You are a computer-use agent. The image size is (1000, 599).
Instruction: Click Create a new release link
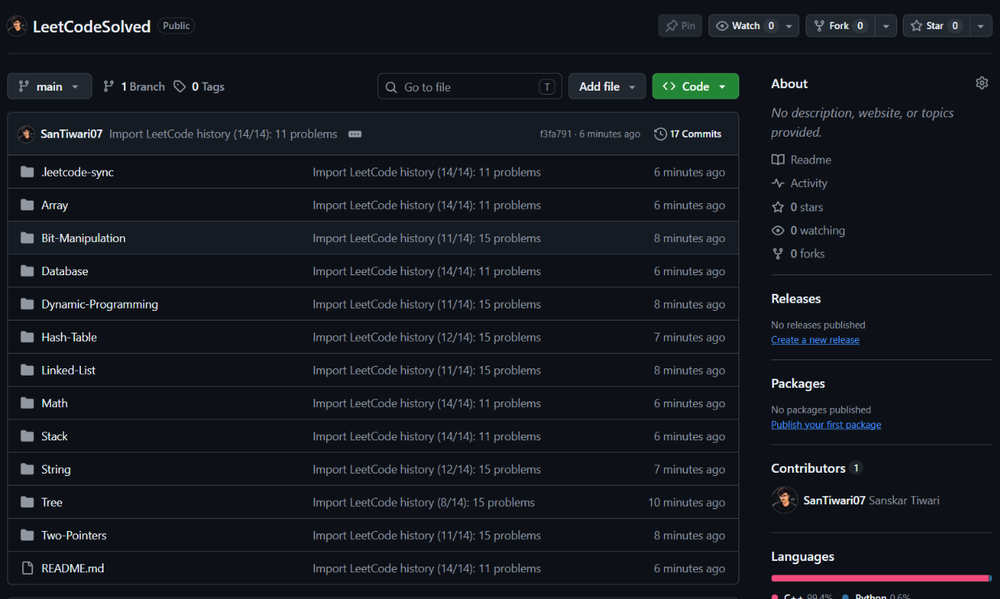point(815,340)
